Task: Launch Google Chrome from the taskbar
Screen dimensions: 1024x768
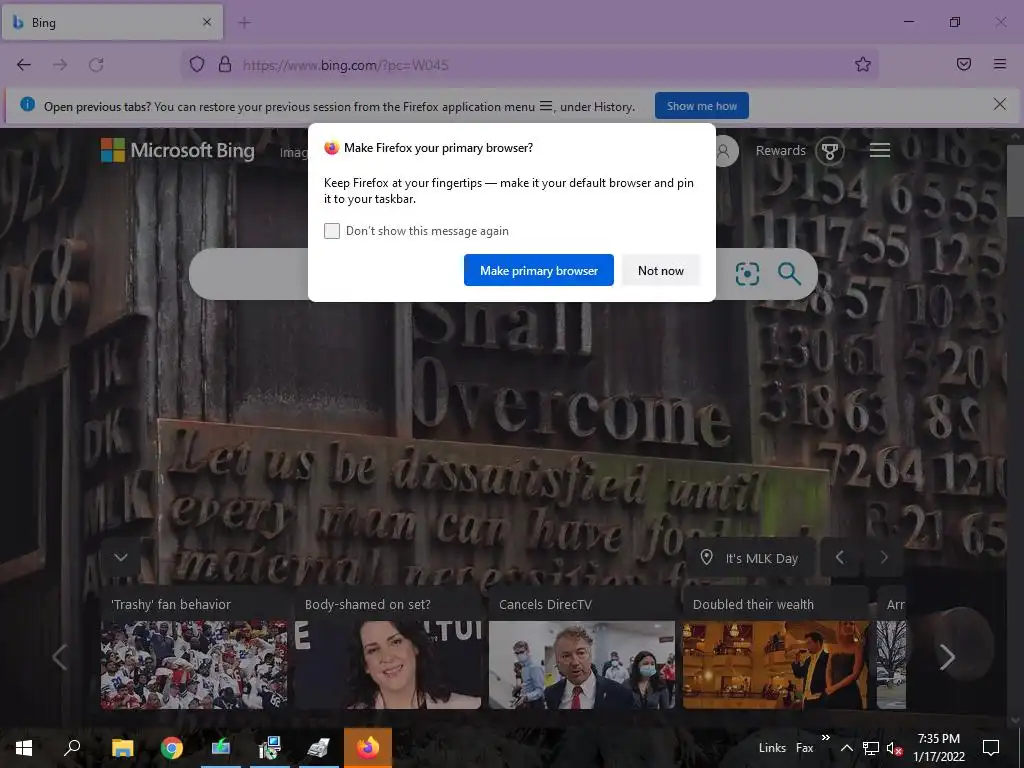Action: 172,748
